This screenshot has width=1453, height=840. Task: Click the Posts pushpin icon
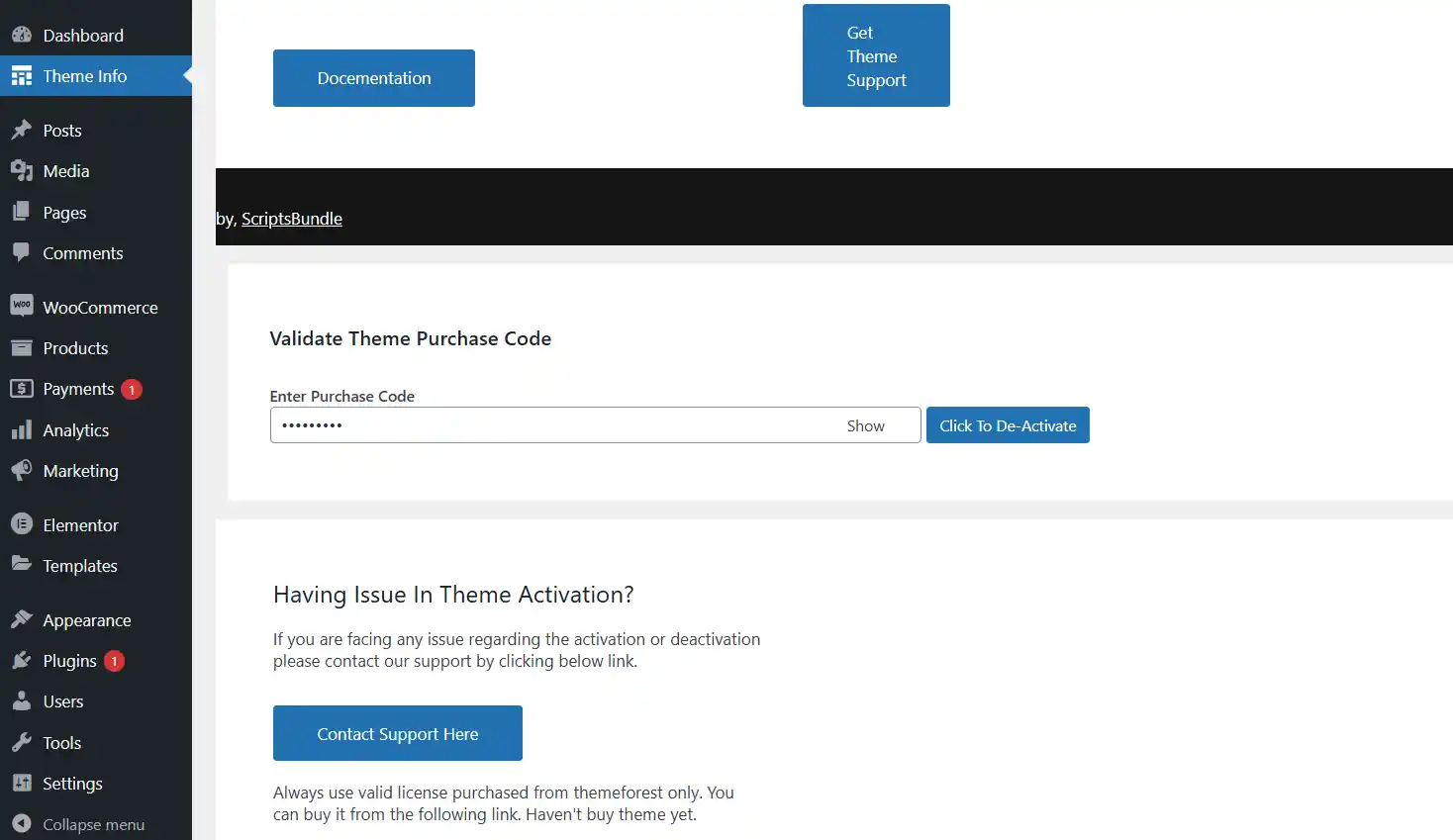tap(22, 131)
